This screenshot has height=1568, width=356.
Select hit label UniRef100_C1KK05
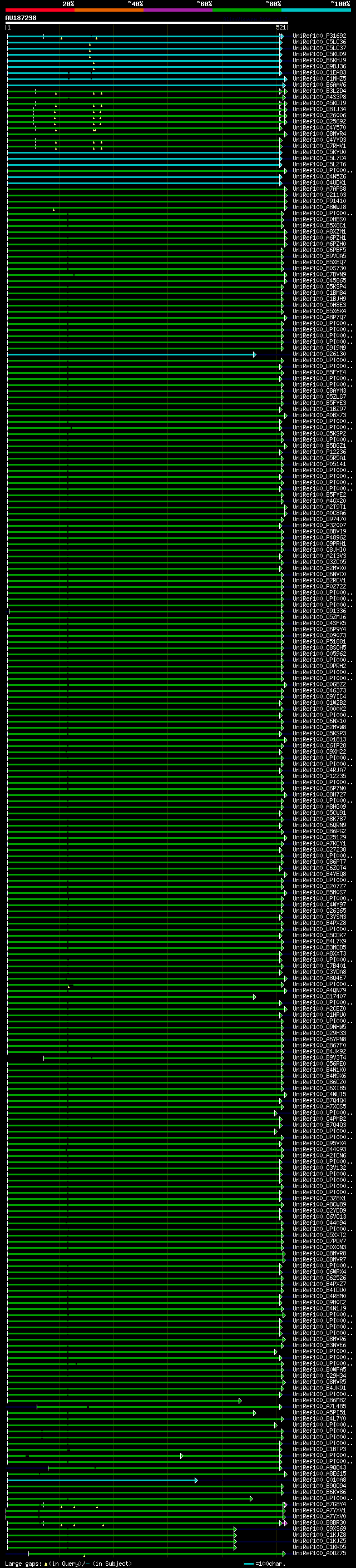tap(319, 1547)
